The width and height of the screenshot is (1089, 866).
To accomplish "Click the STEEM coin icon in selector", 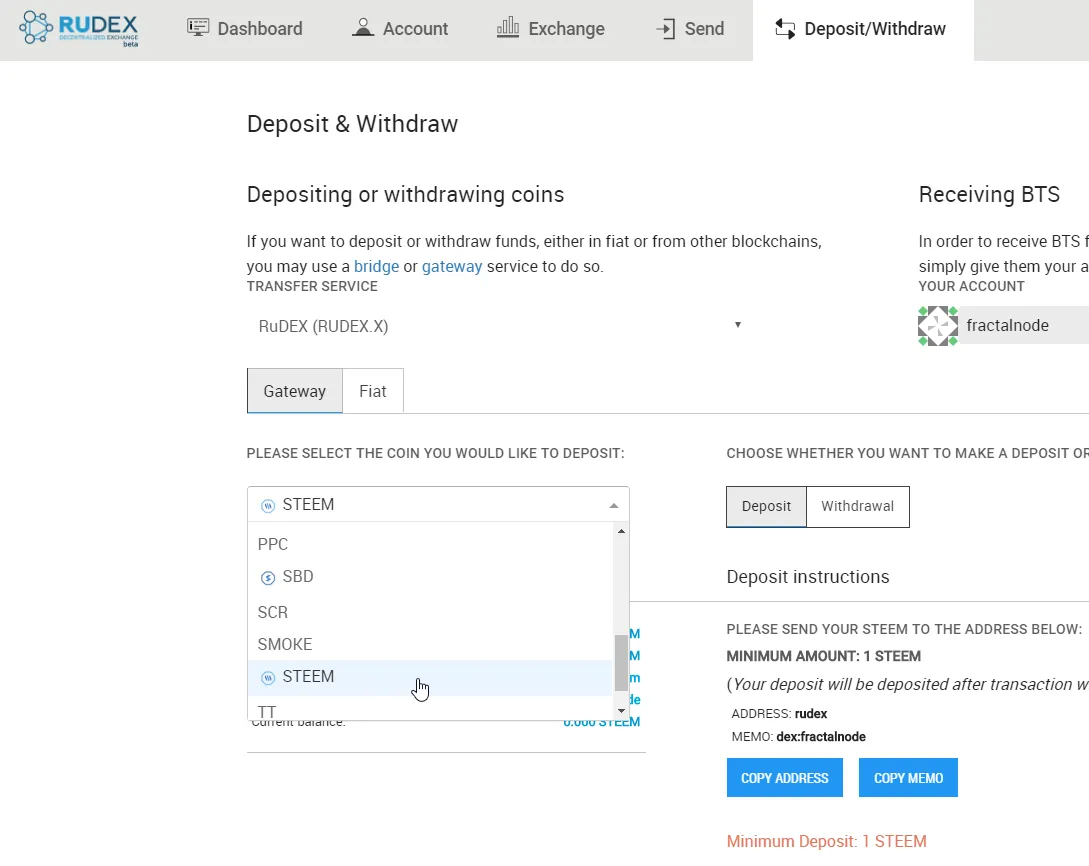I will tap(267, 506).
